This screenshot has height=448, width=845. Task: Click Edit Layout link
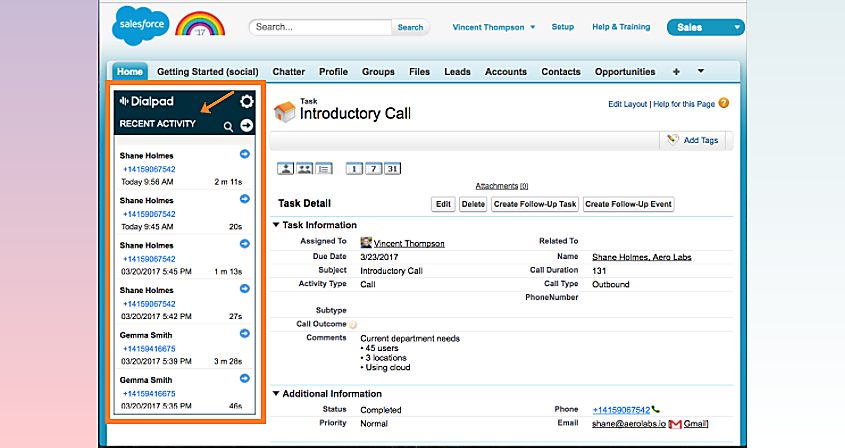point(627,104)
